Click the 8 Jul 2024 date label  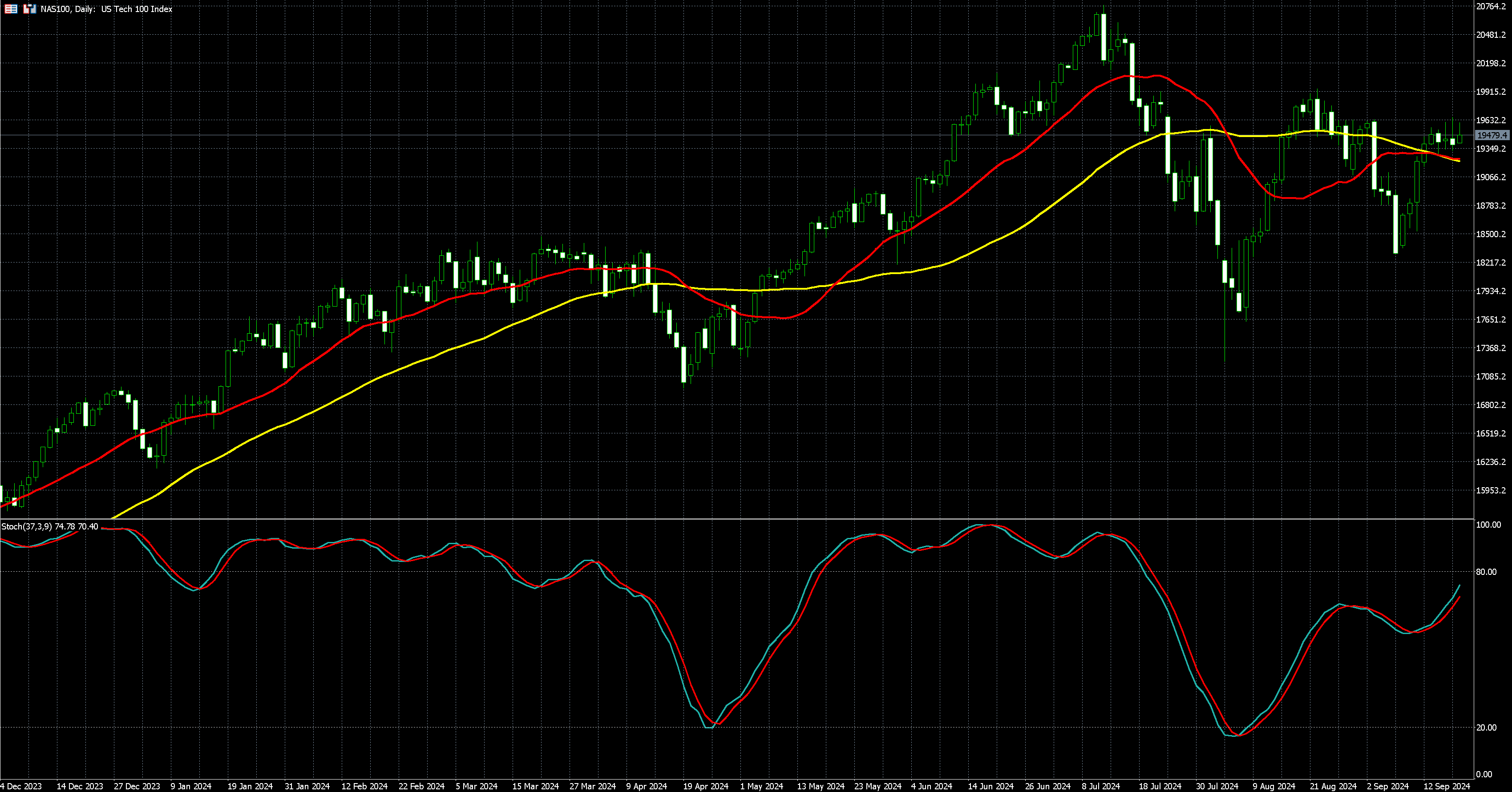coord(1100,786)
